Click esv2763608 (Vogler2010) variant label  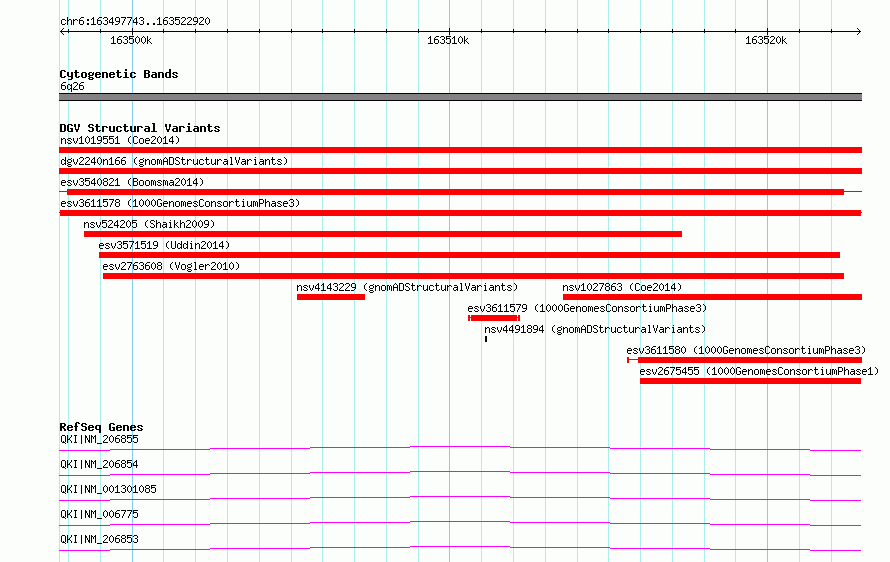coord(171,266)
